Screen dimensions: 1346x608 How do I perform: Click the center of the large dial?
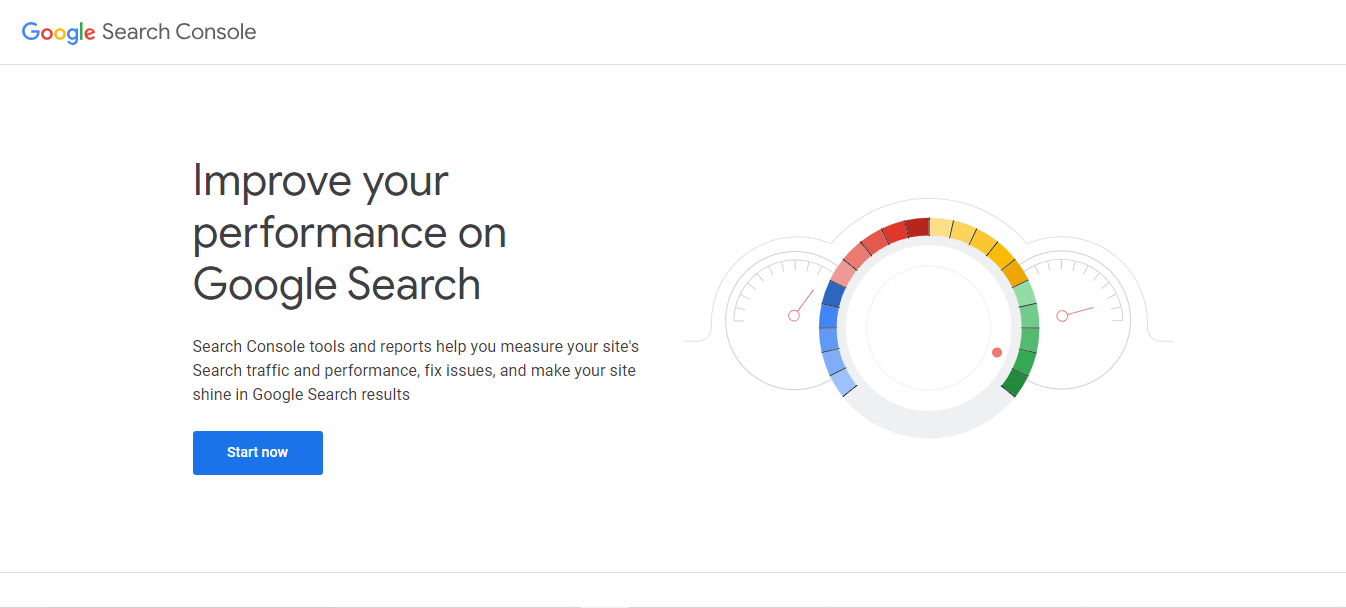point(928,327)
